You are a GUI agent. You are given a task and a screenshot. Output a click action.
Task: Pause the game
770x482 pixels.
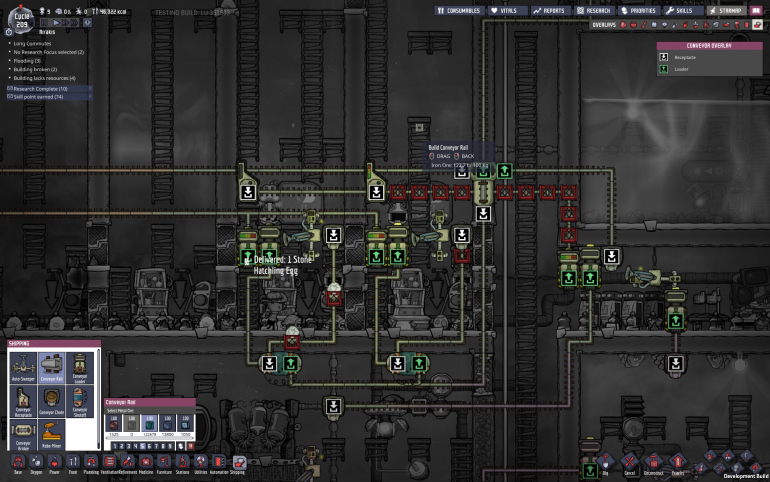(x=44, y=22)
